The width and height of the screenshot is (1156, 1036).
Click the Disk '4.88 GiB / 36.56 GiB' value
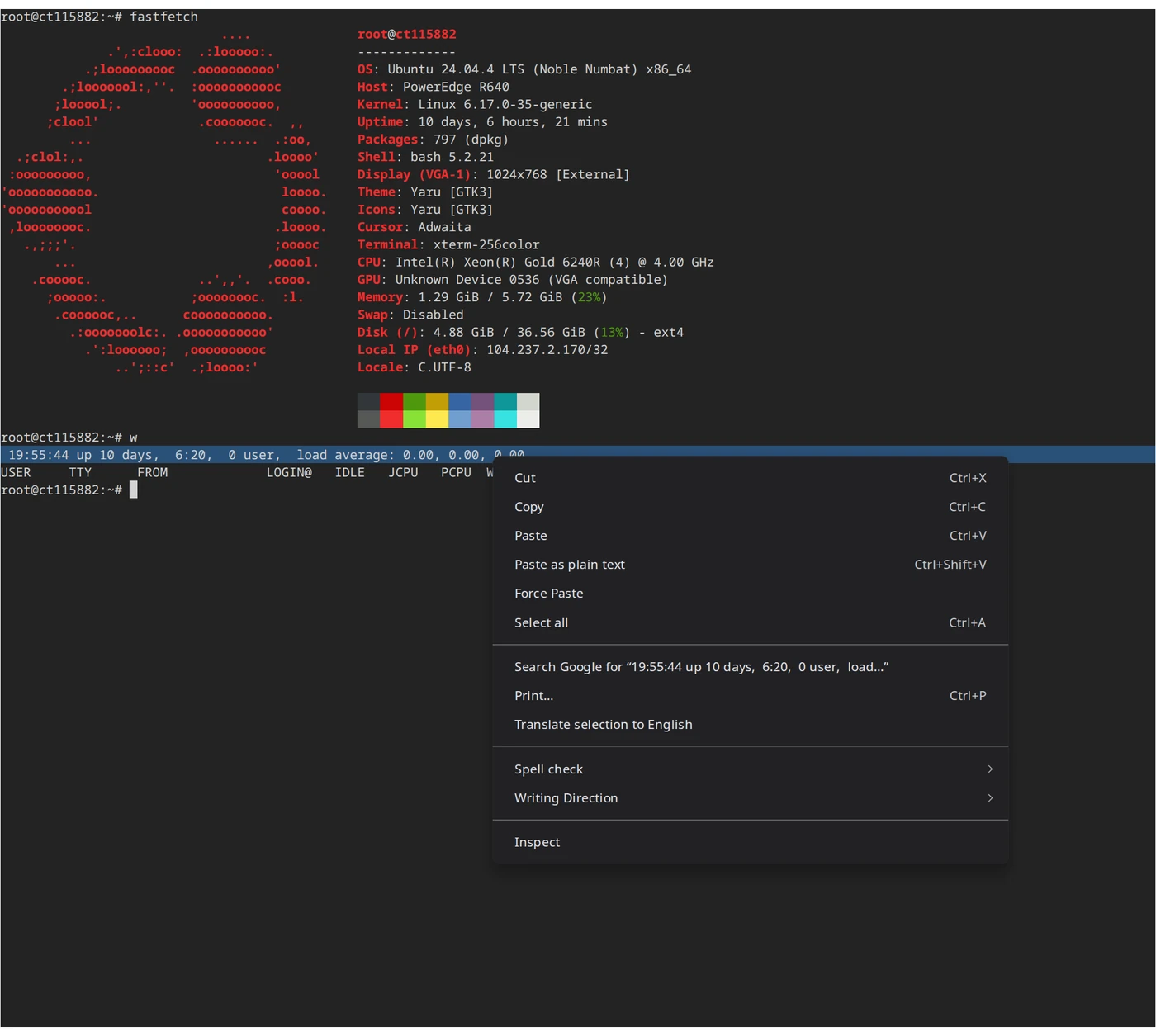click(509, 333)
